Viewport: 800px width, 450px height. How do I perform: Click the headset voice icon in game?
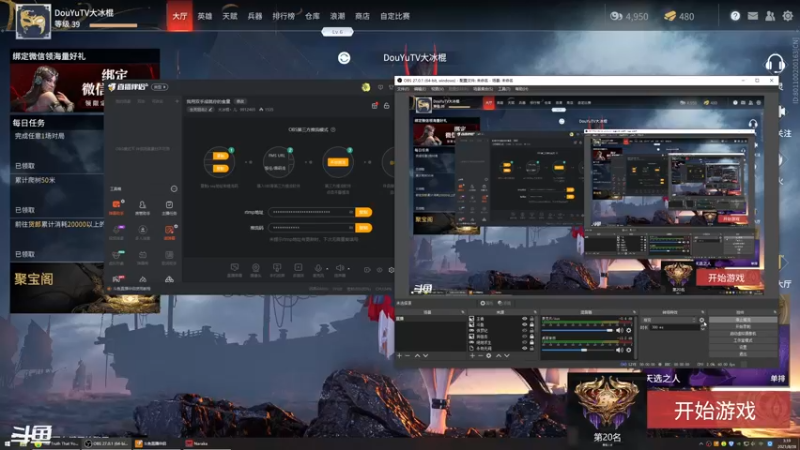click(774, 64)
